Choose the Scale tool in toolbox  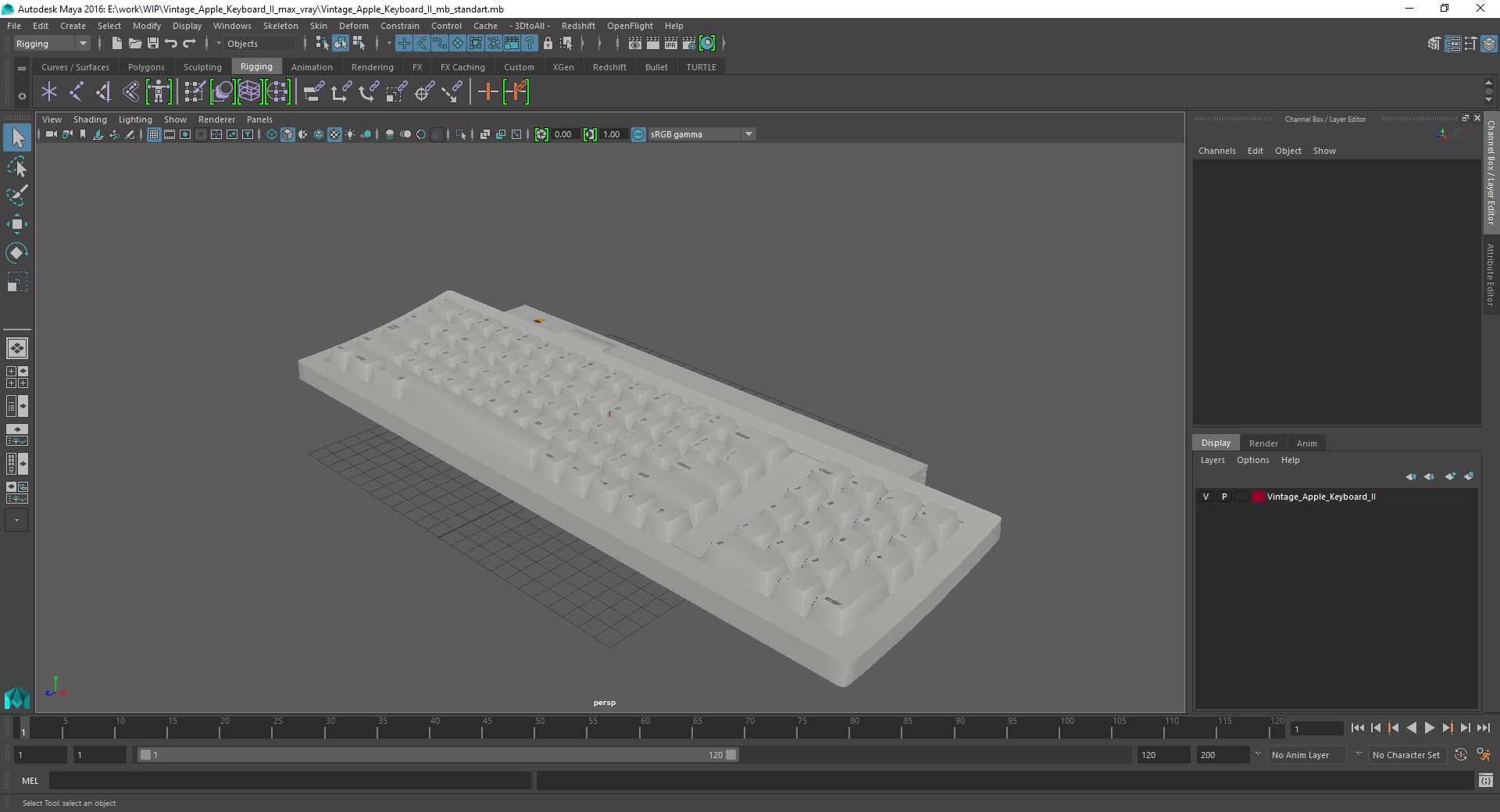point(17,281)
